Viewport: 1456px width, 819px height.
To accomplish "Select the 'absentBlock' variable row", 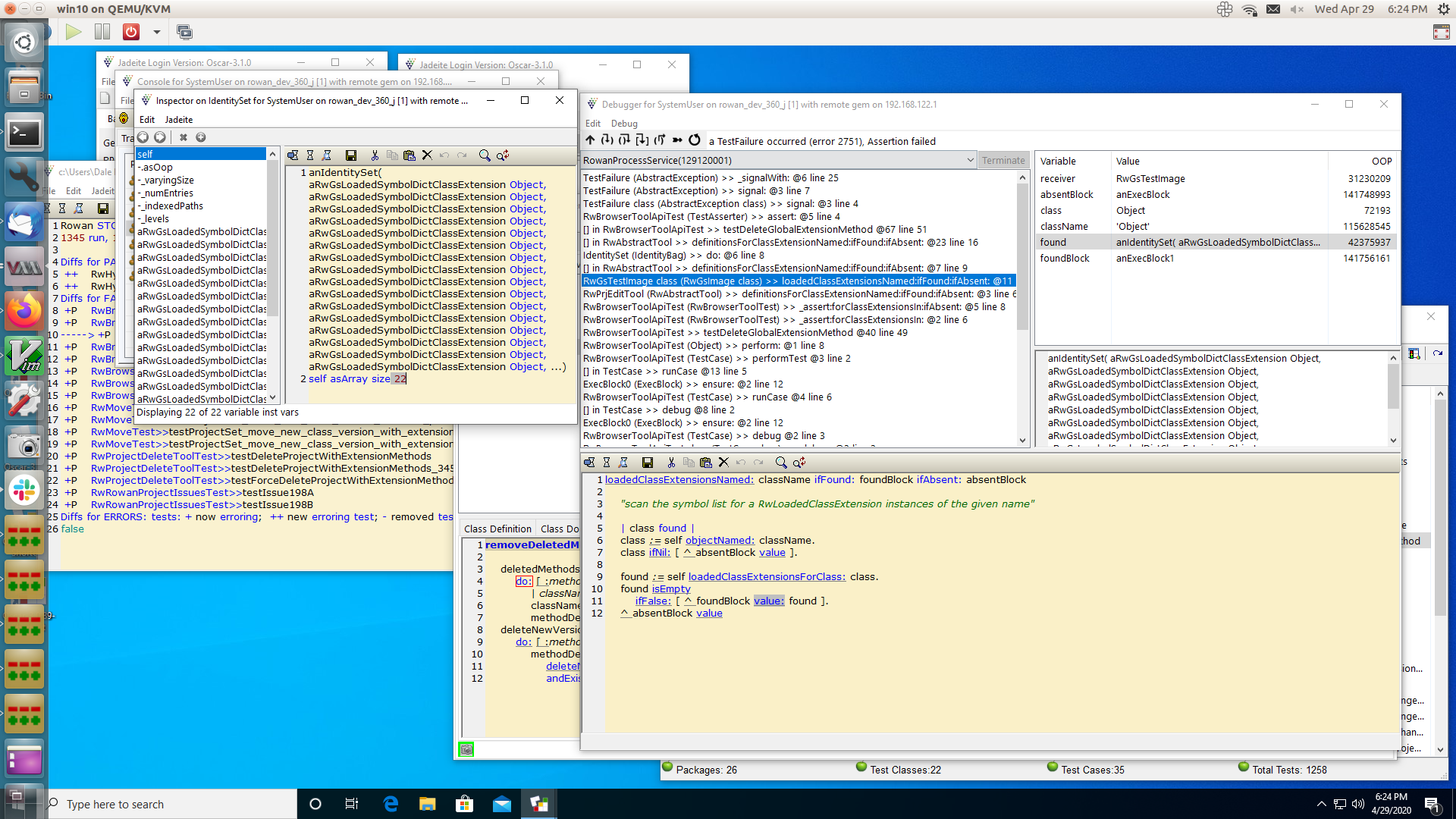I will 1217,195.
